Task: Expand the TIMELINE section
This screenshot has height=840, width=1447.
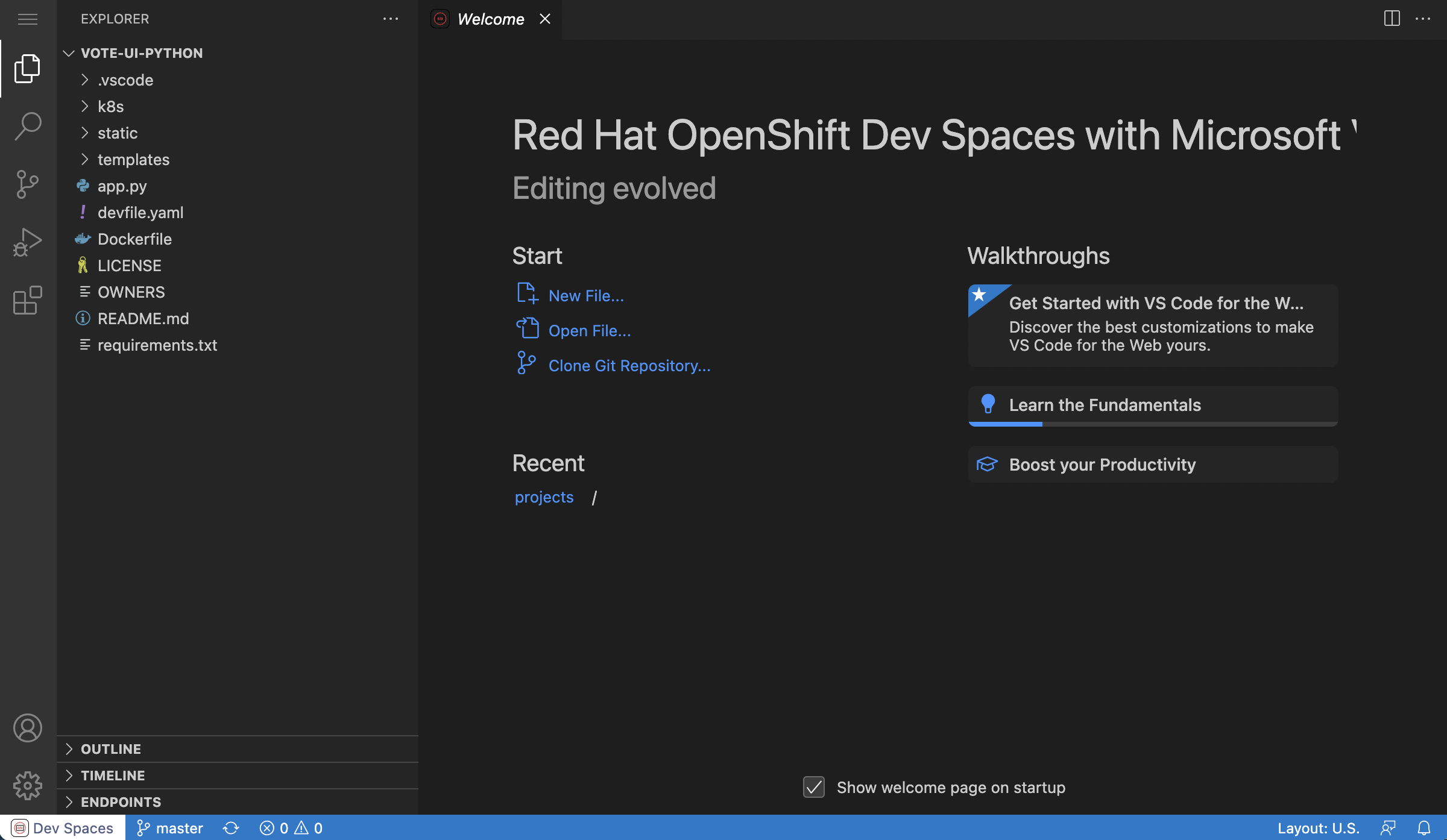Action: (238, 776)
